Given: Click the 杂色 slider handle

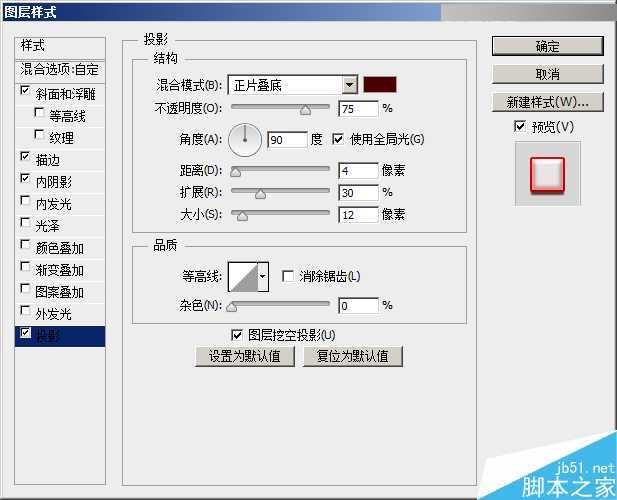Looking at the screenshot, I should pos(231,307).
